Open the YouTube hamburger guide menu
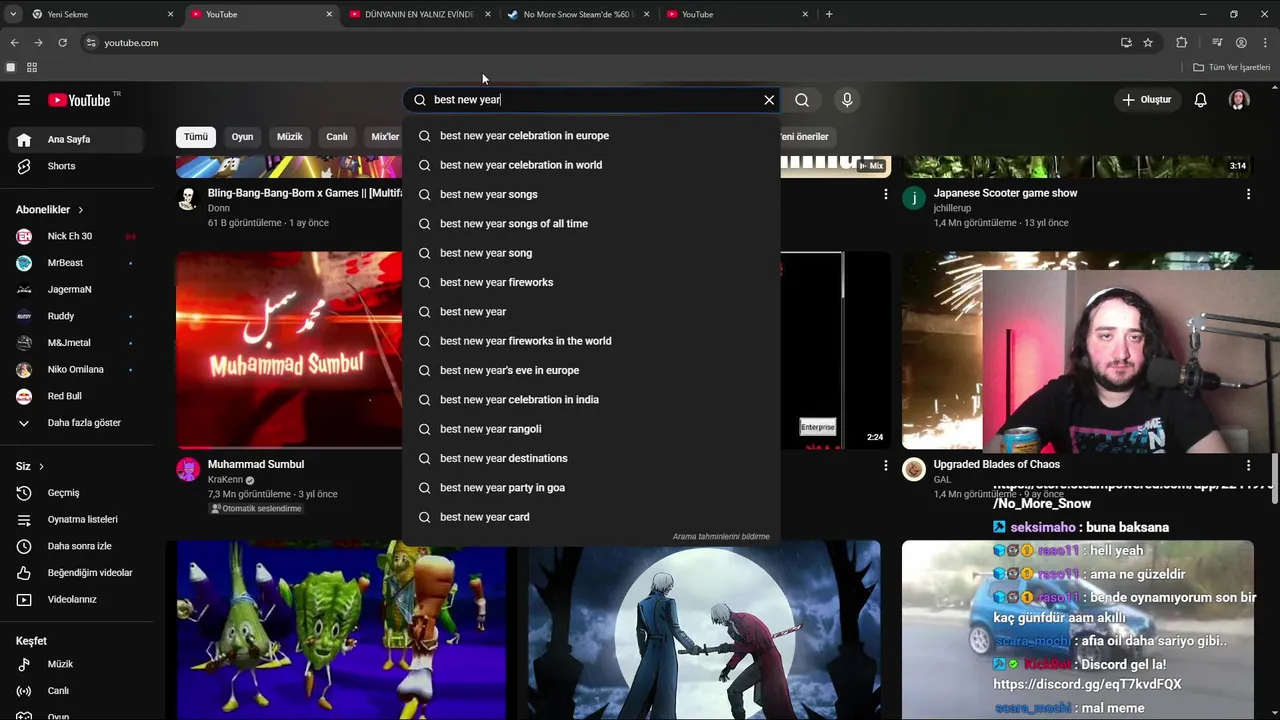1280x720 pixels. click(x=24, y=100)
